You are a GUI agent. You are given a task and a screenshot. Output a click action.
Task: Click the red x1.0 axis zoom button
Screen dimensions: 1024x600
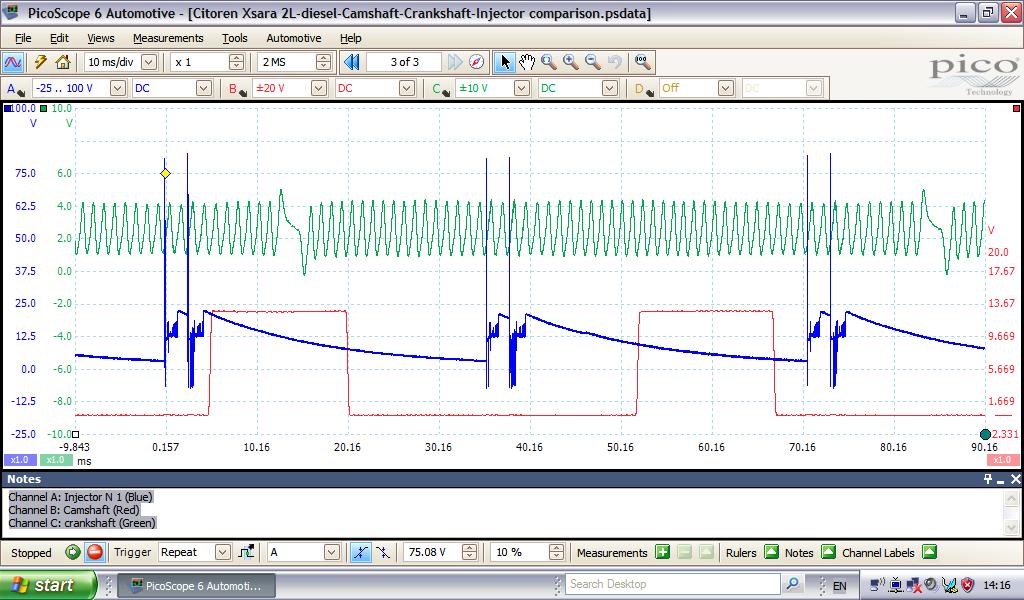click(x=1002, y=460)
